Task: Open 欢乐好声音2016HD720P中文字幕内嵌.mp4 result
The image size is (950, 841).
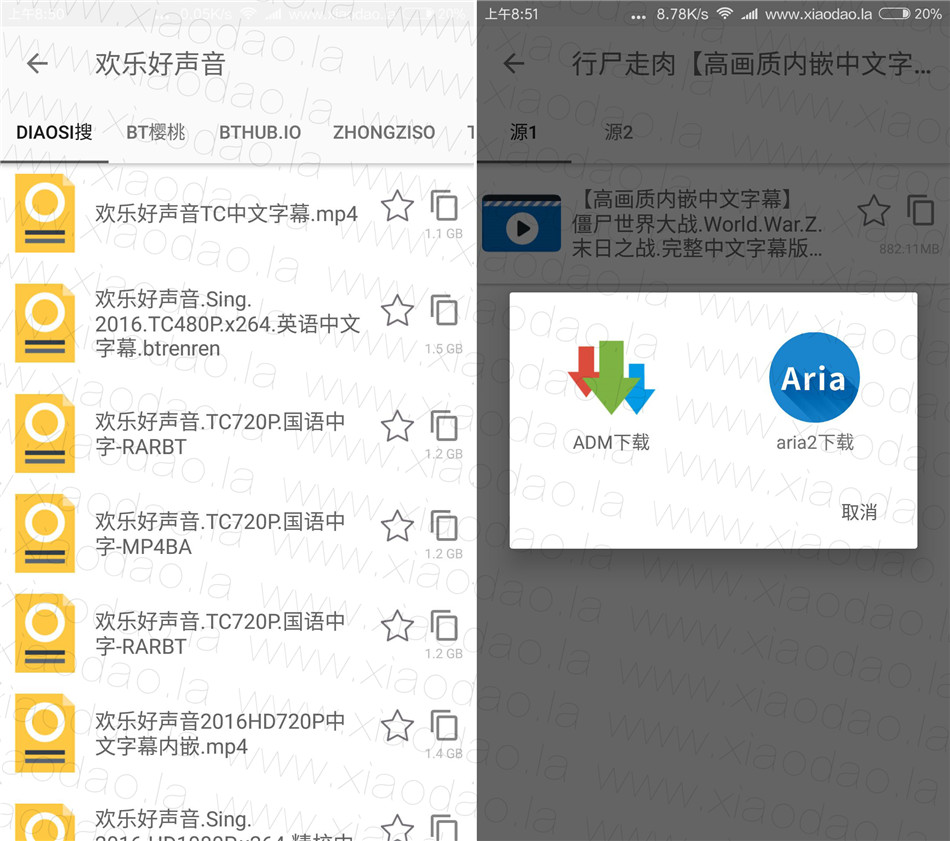Action: tap(220, 734)
